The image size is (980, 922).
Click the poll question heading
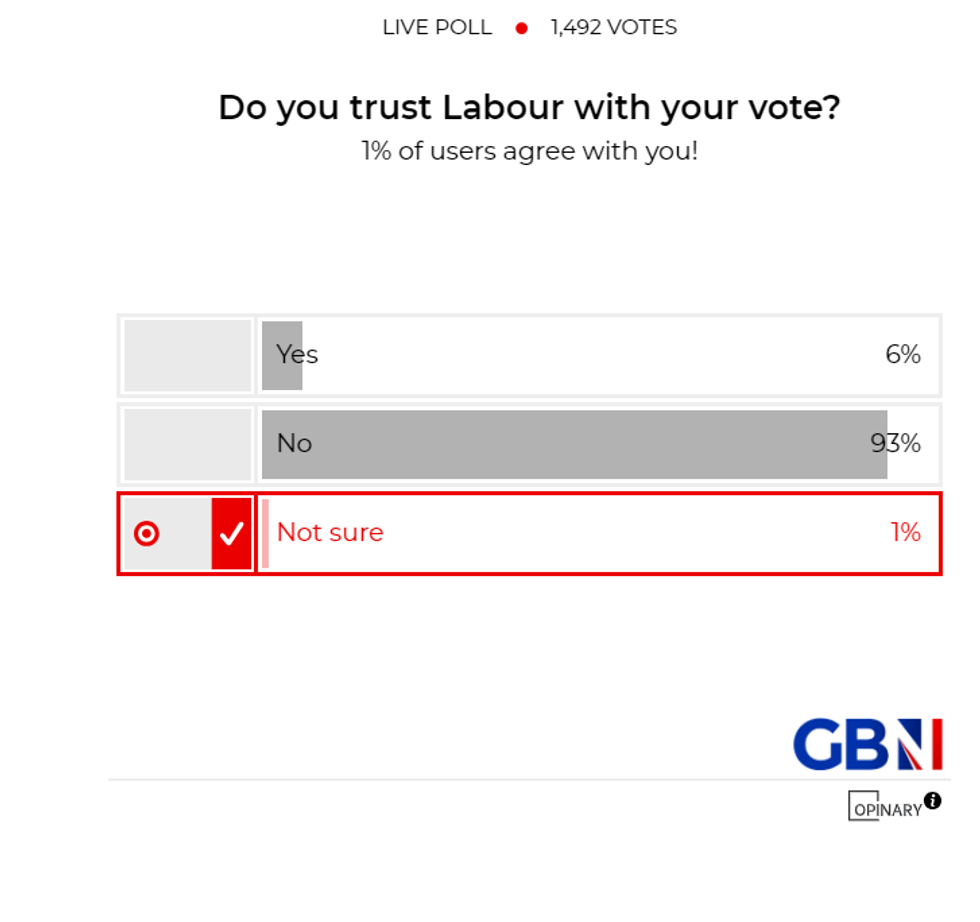(529, 107)
